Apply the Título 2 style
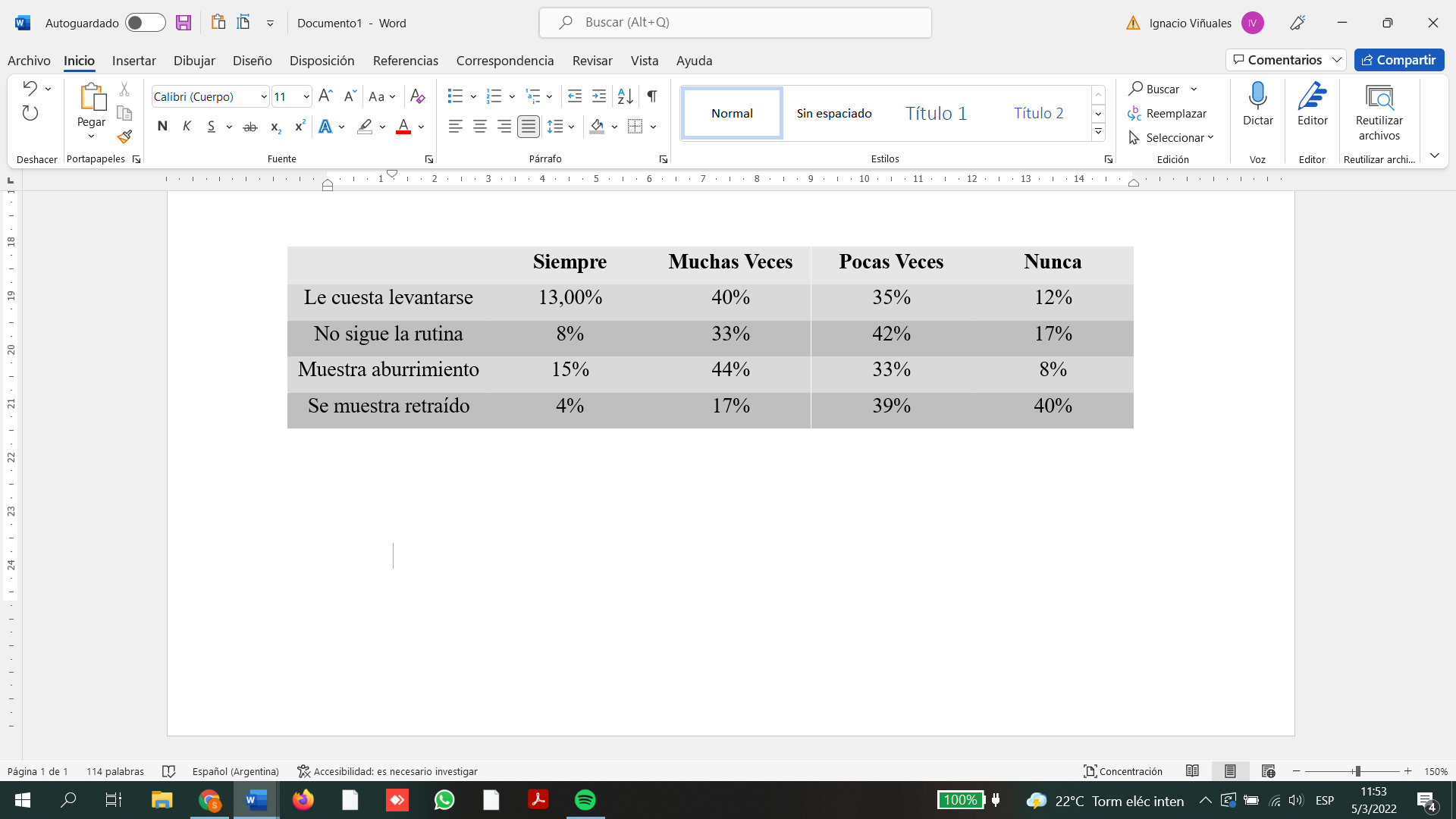Image resolution: width=1456 pixels, height=819 pixels. point(1039,113)
